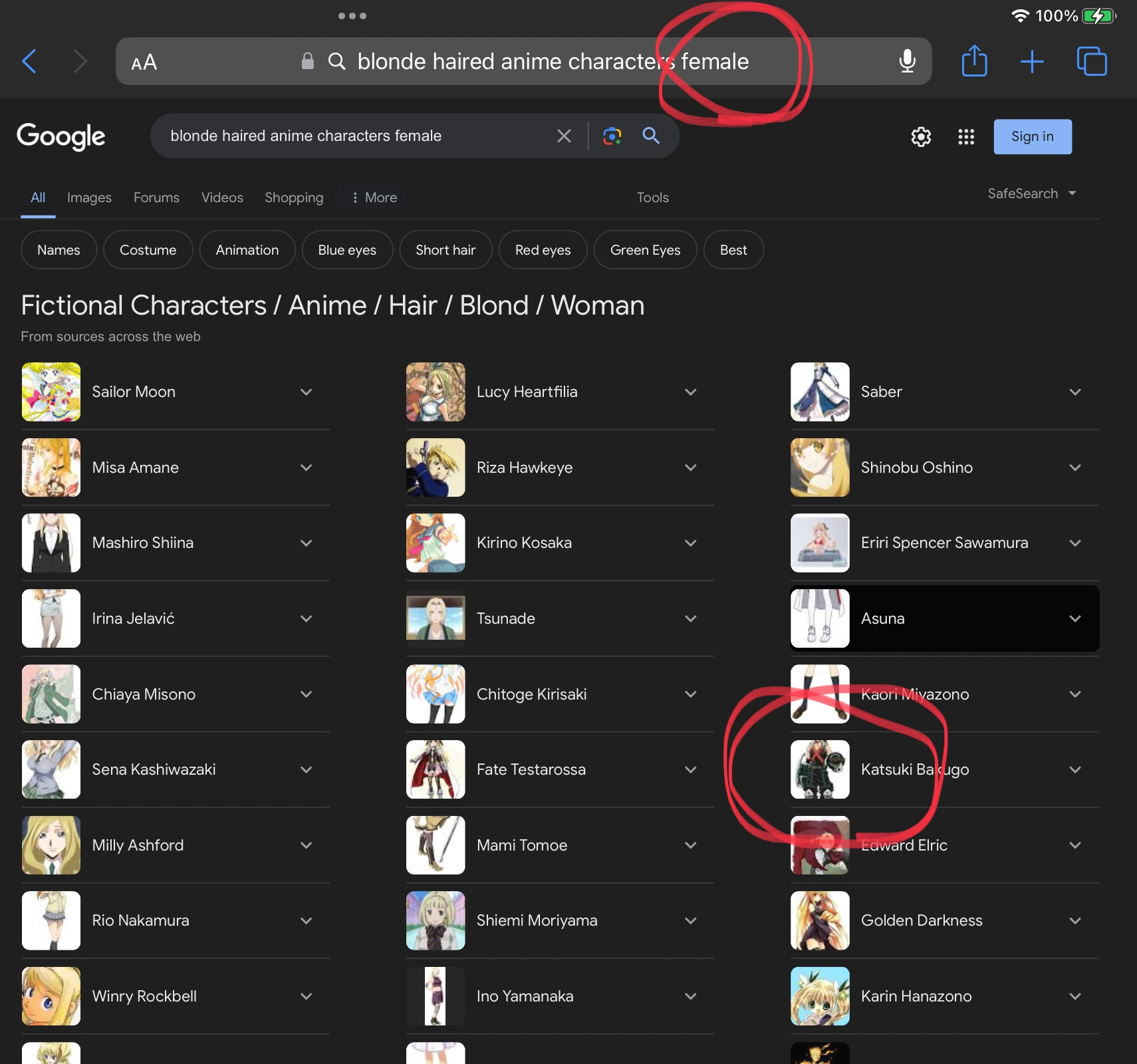Filter results by Green Eyes
Image resolution: width=1137 pixels, height=1064 pixels.
click(645, 250)
